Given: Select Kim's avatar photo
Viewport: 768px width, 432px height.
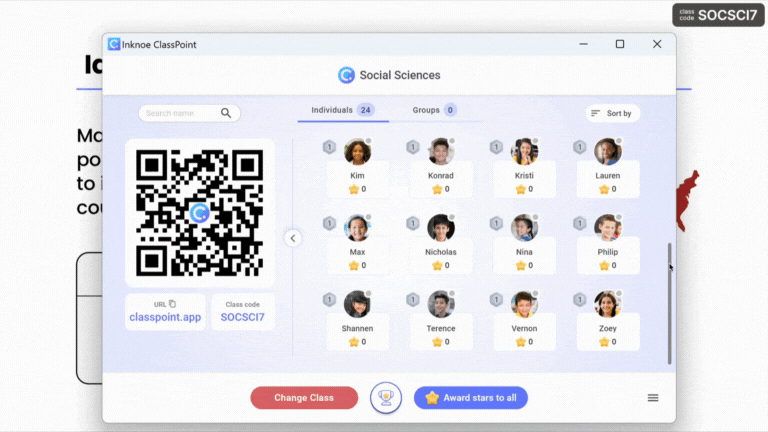Looking at the screenshot, I should [x=358, y=151].
